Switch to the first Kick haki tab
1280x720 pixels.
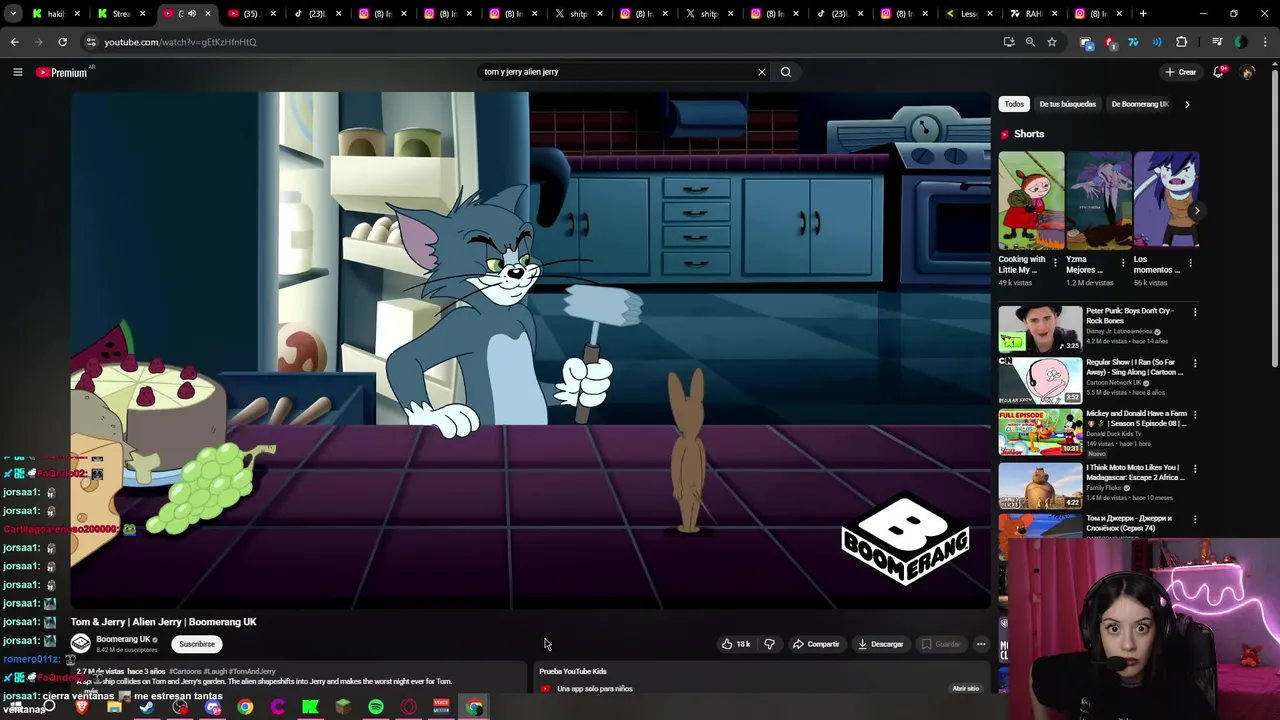click(x=55, y=14)
